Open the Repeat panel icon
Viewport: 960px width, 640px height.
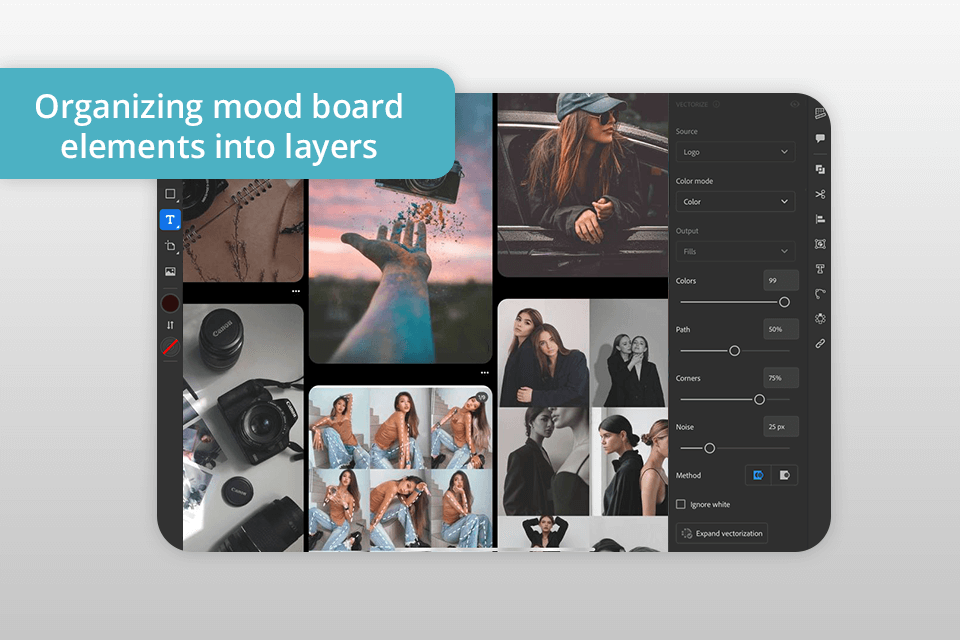click(x=820, y=318)
